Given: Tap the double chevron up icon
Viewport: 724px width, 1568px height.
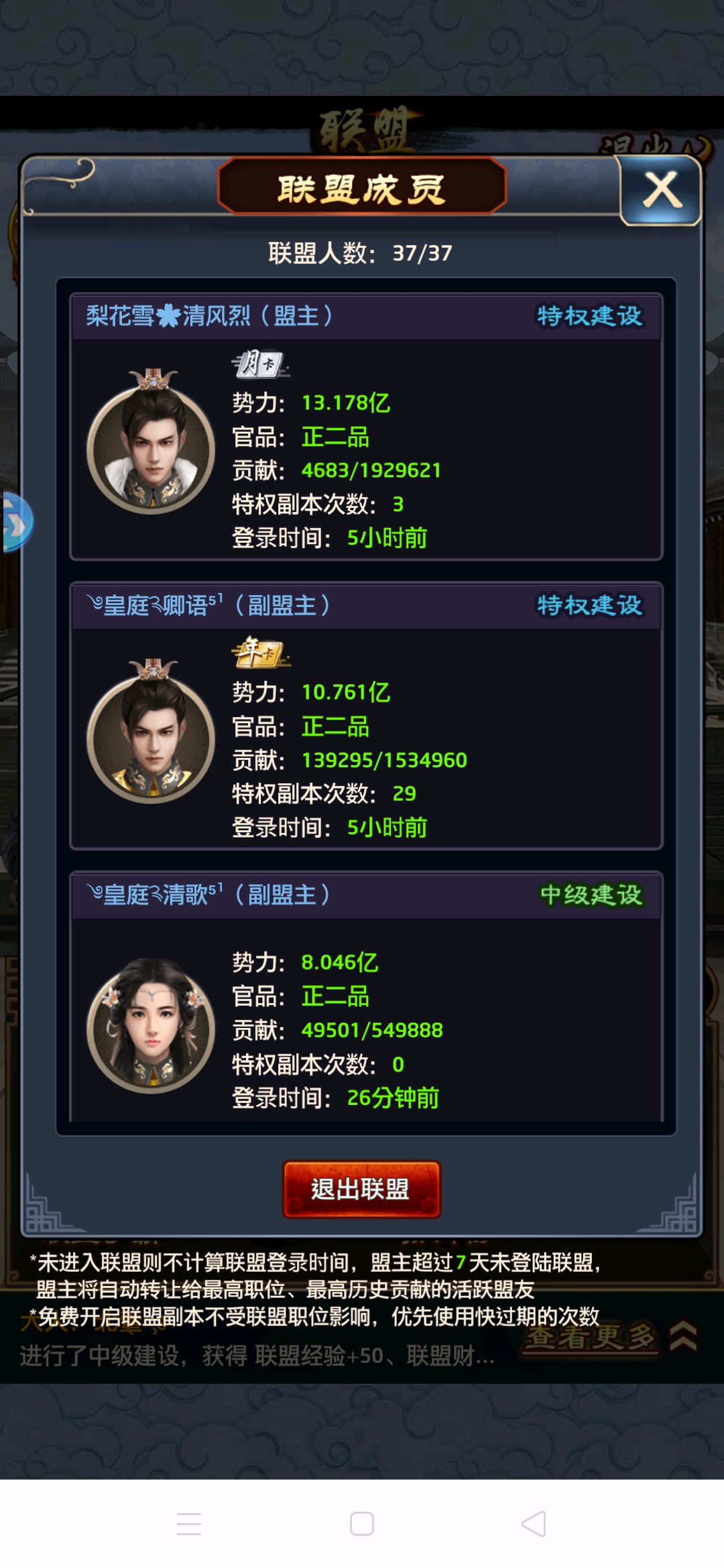Looking at the screenshot, I should pyautogui.click(x=683, y=1337).
